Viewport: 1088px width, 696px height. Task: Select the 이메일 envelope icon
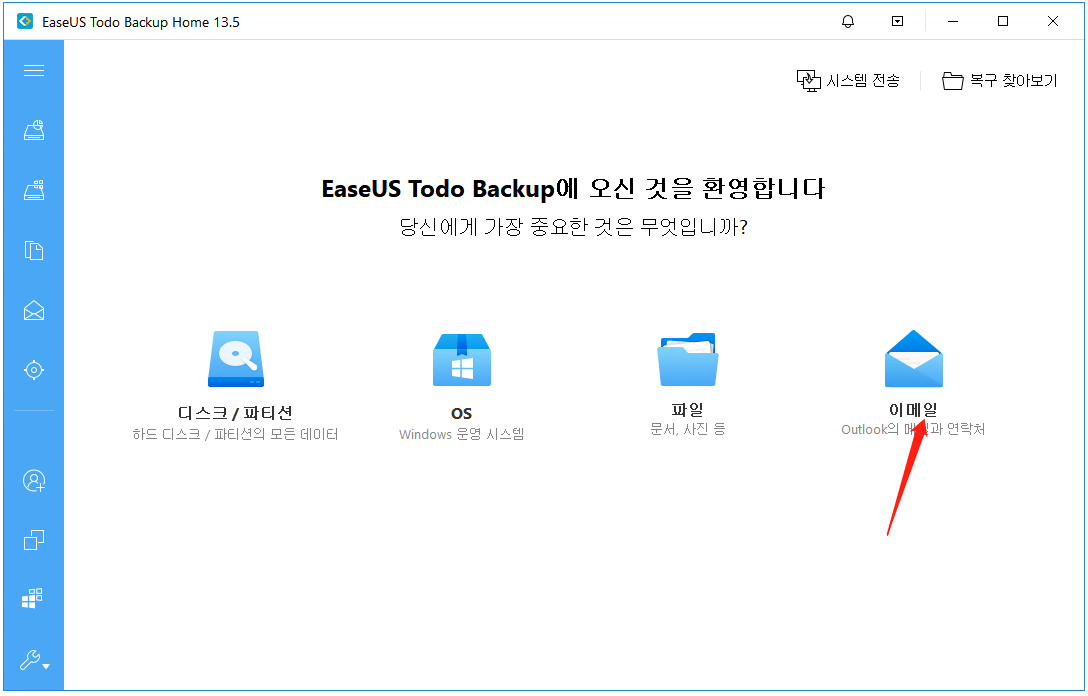click(x=913, y=358)
